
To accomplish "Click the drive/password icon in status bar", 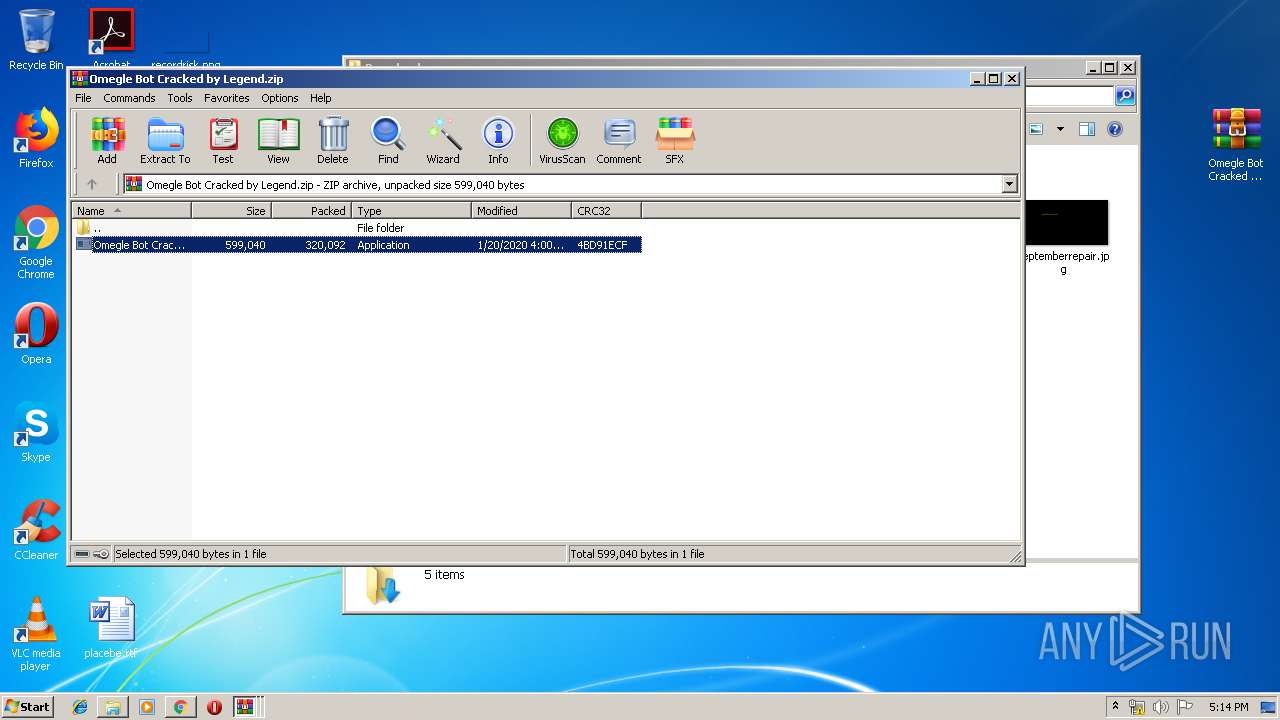I will click(91, 554).
